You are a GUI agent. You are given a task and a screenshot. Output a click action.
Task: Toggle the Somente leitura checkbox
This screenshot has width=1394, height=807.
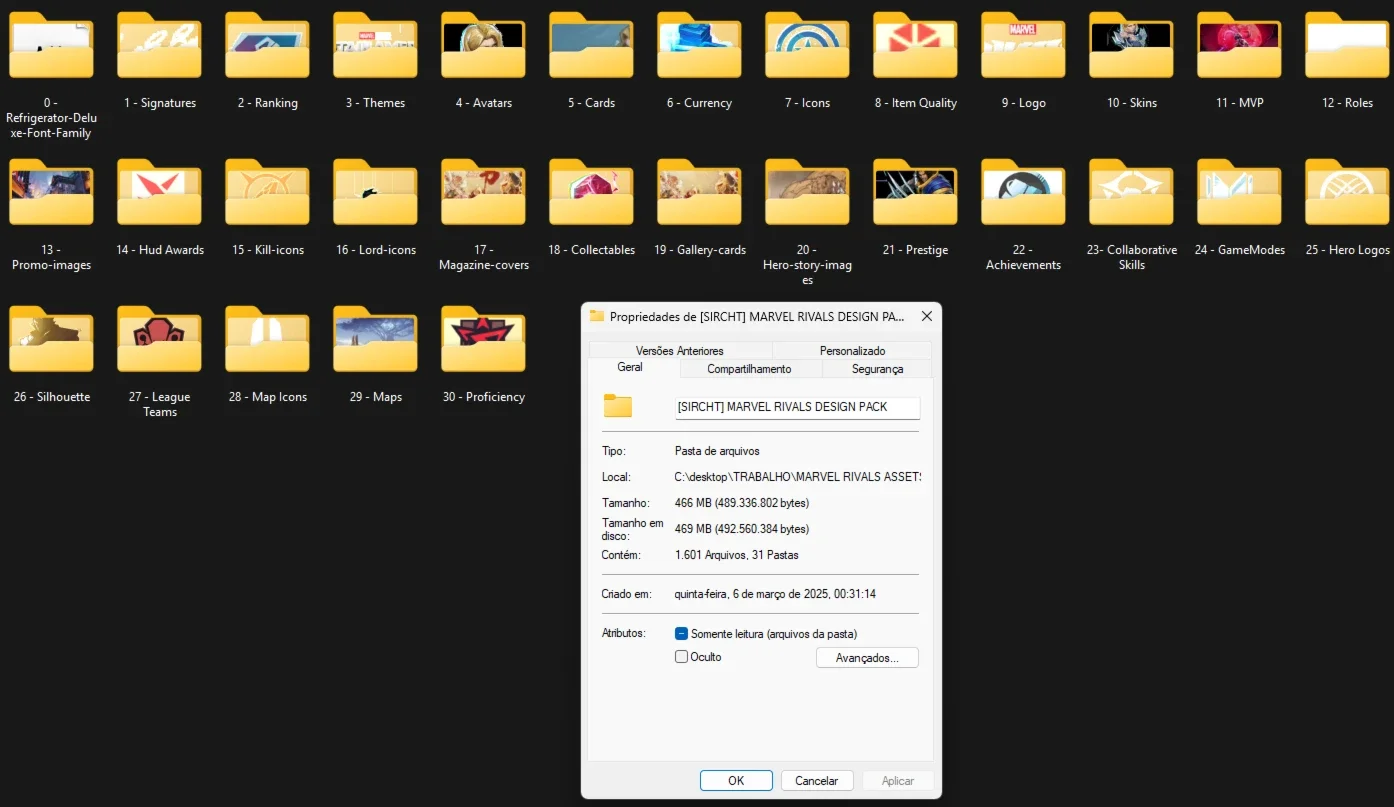(681, 634)
